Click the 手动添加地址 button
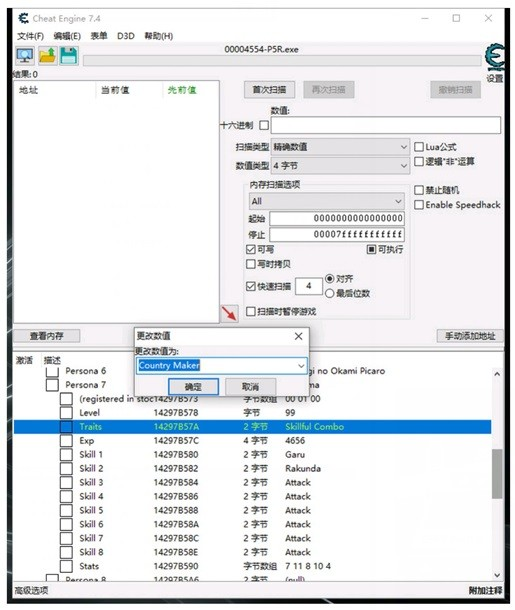Viewport: 515px width, 610px height. point(470,336)
